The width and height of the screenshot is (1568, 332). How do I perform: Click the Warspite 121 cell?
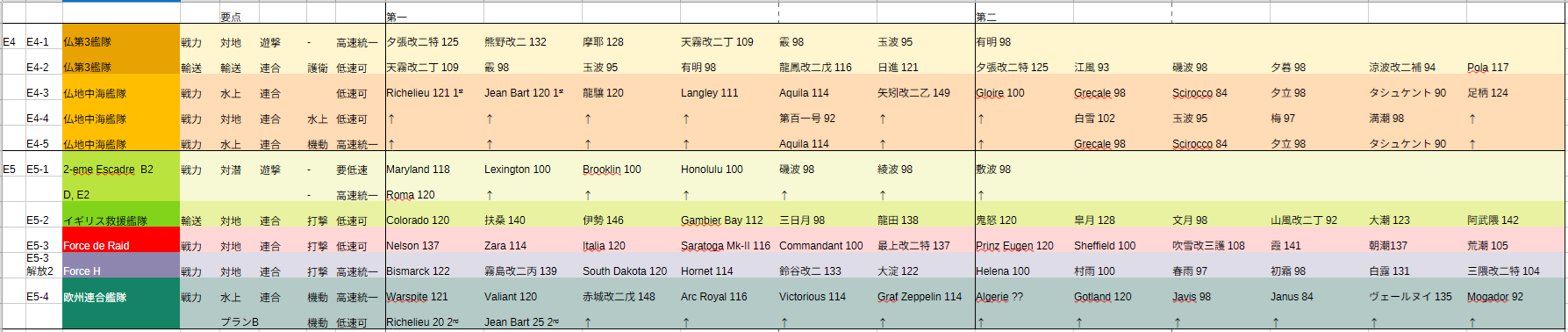tap(433, 297)
